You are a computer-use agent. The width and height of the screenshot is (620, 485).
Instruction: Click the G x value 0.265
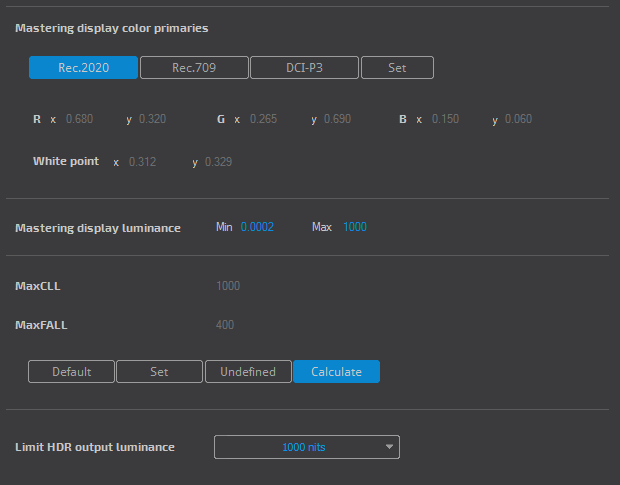point(263,119)
